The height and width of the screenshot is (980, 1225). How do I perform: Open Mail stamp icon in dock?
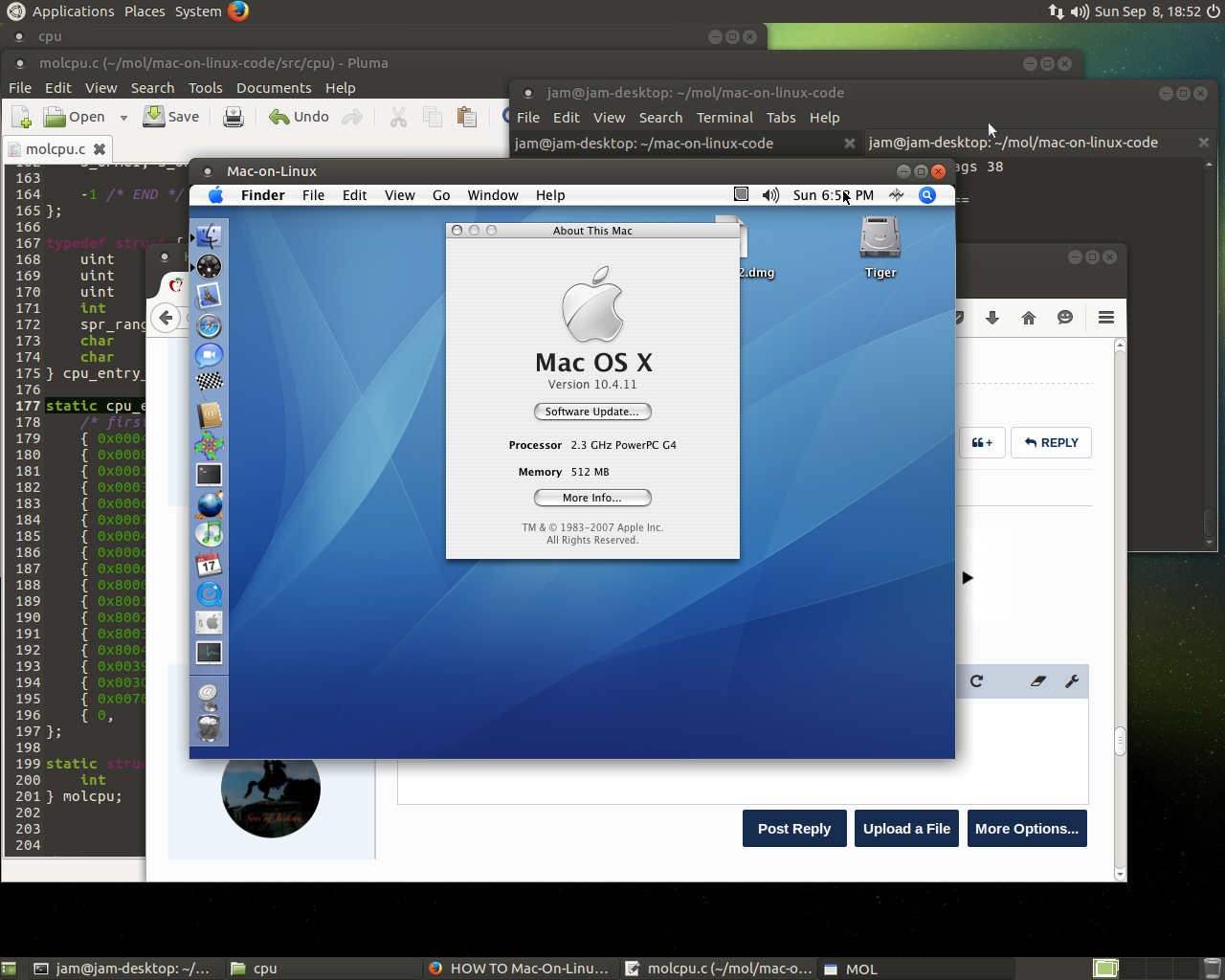(210, 296)
